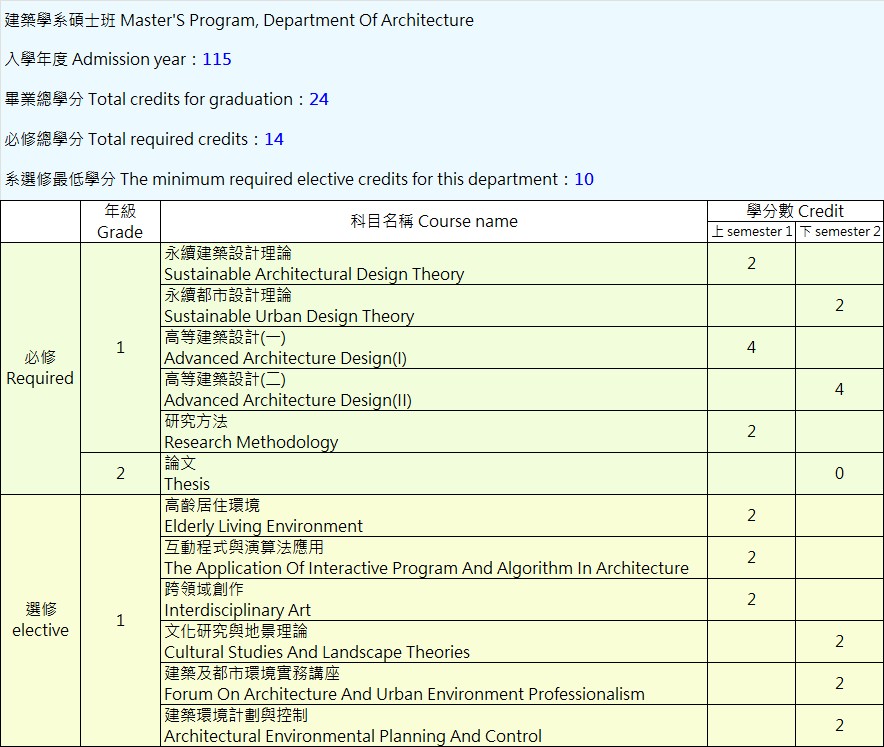This screenshot has width=884, height=747.
Task: Click the semester 2 column header
Action: pyautogui.click(x=839, y=232)
